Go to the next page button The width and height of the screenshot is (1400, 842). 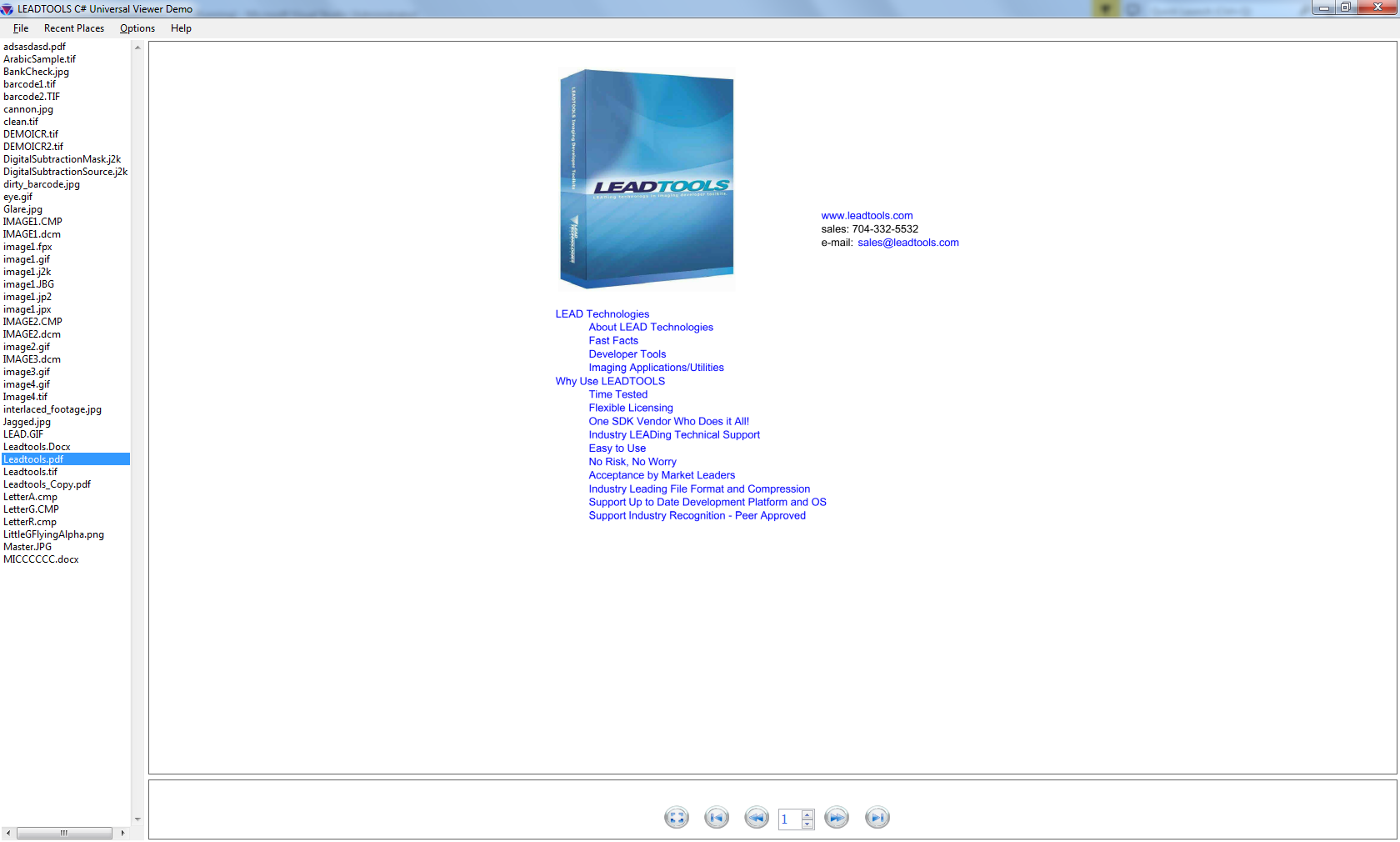pyautogui.click(x=837, y=818)
